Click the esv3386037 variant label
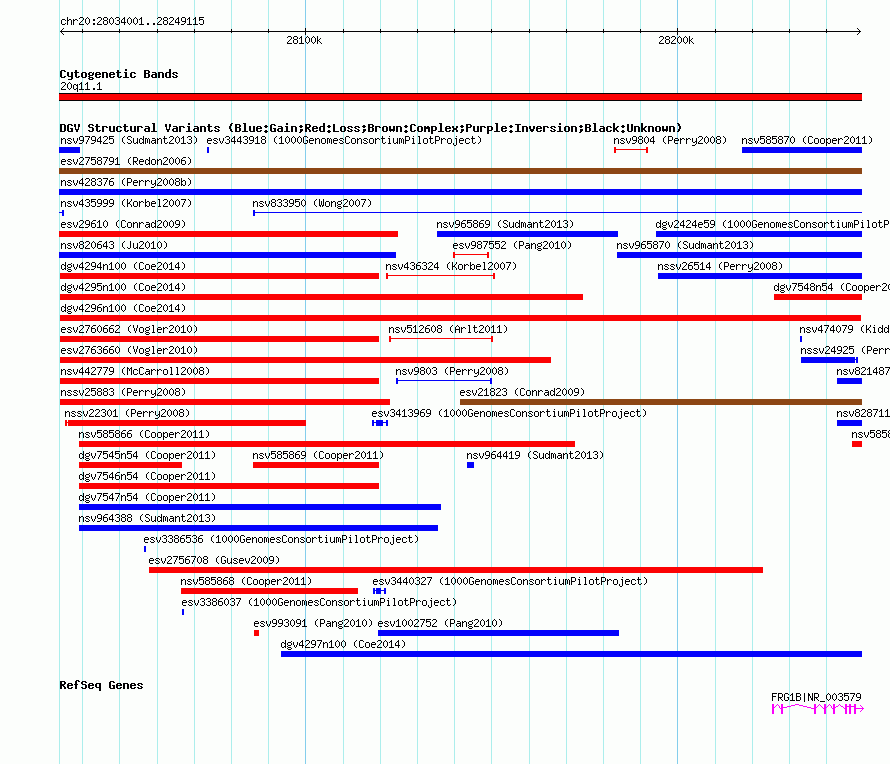Viewport: 890px width, 764px height. (319, 602)
